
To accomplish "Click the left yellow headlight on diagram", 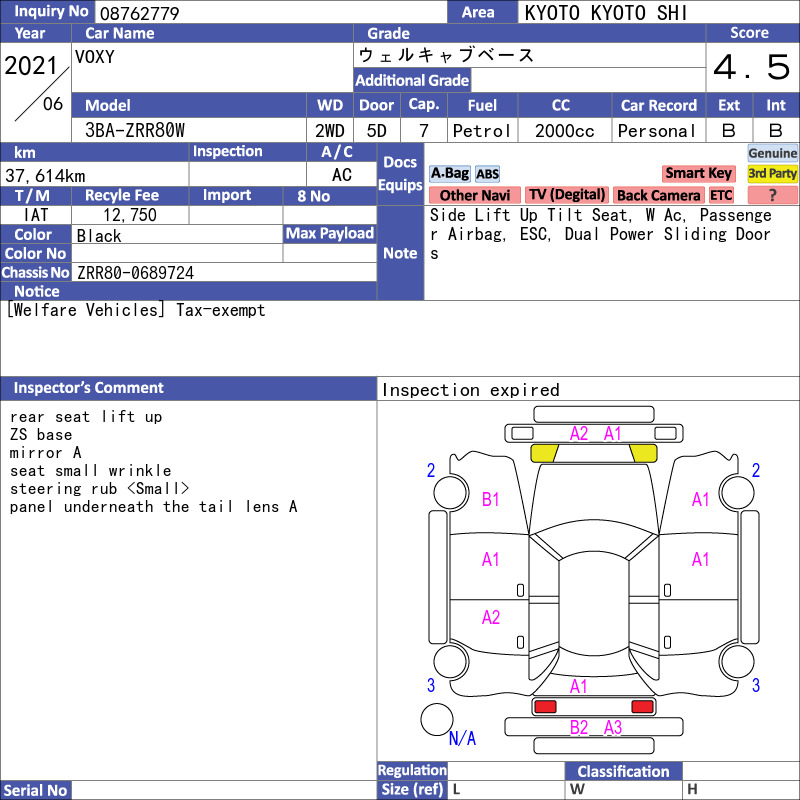I will coord(544,453).
